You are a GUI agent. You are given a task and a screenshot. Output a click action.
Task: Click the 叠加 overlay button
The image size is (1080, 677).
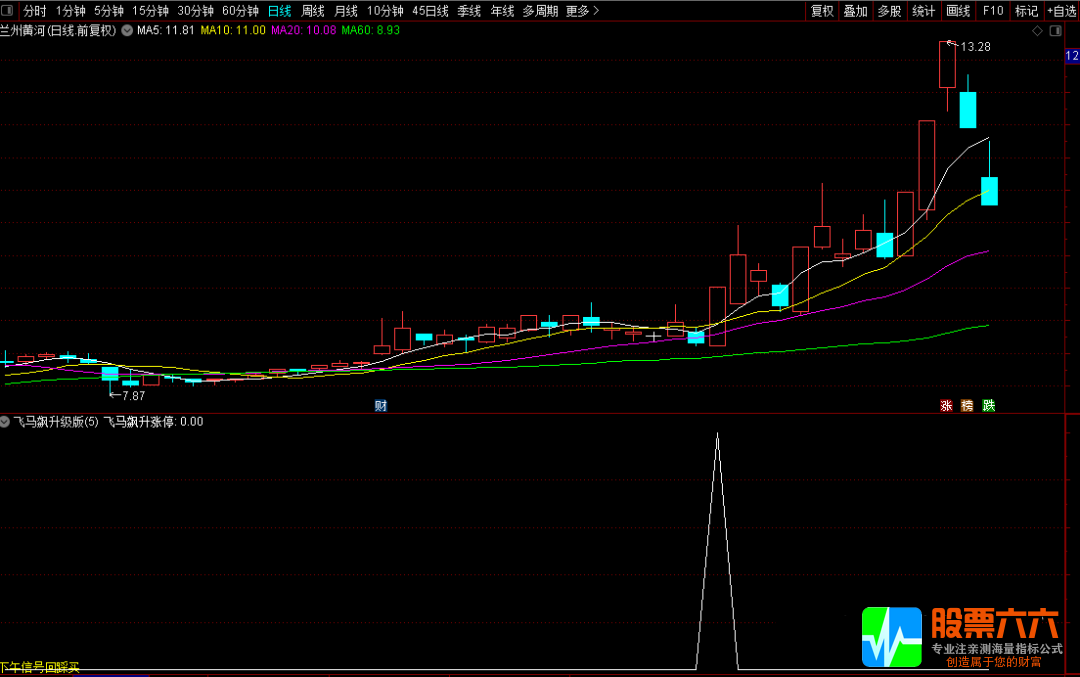[855, 11]
